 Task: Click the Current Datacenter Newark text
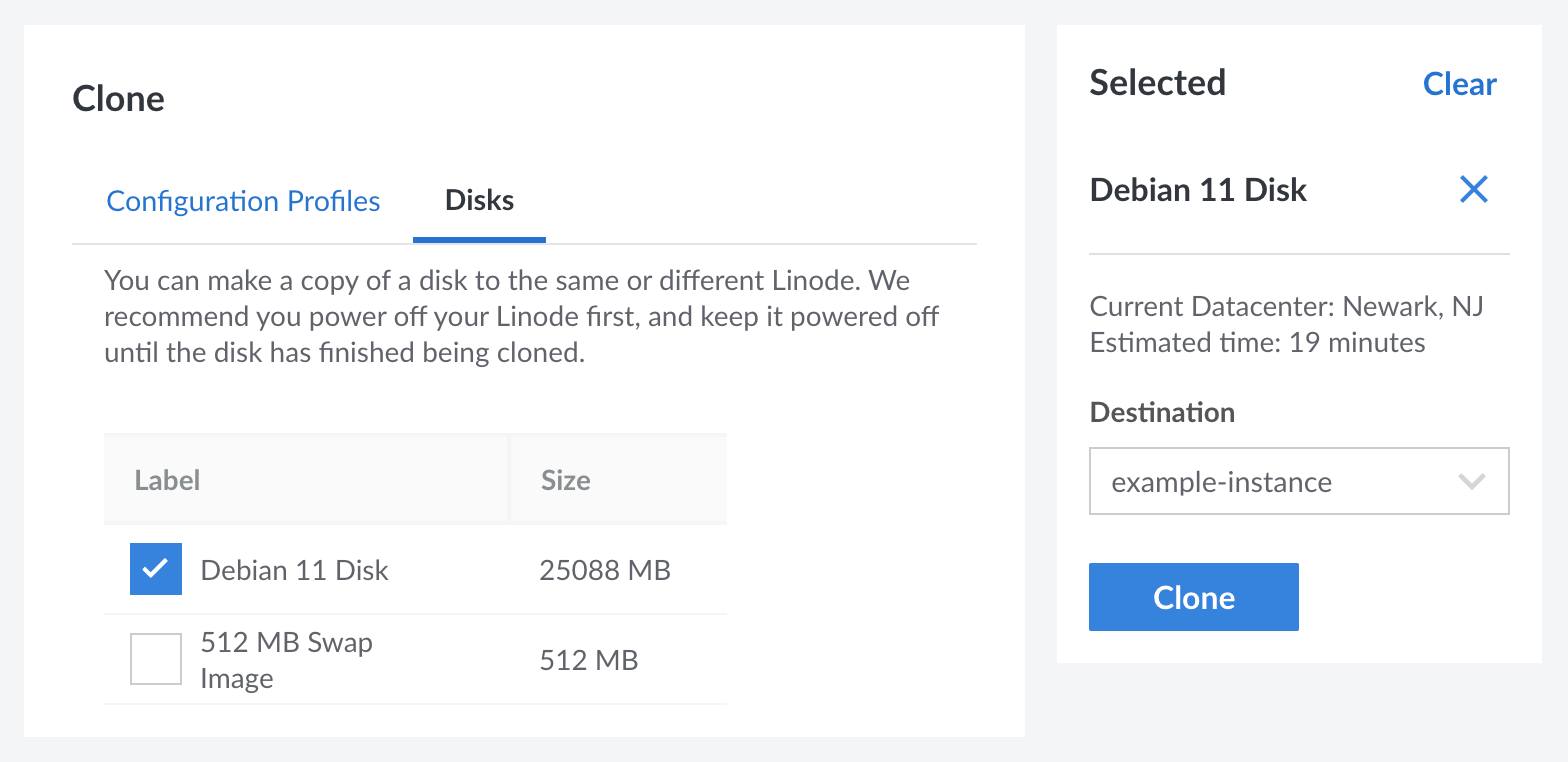[x=1286, y=306]
